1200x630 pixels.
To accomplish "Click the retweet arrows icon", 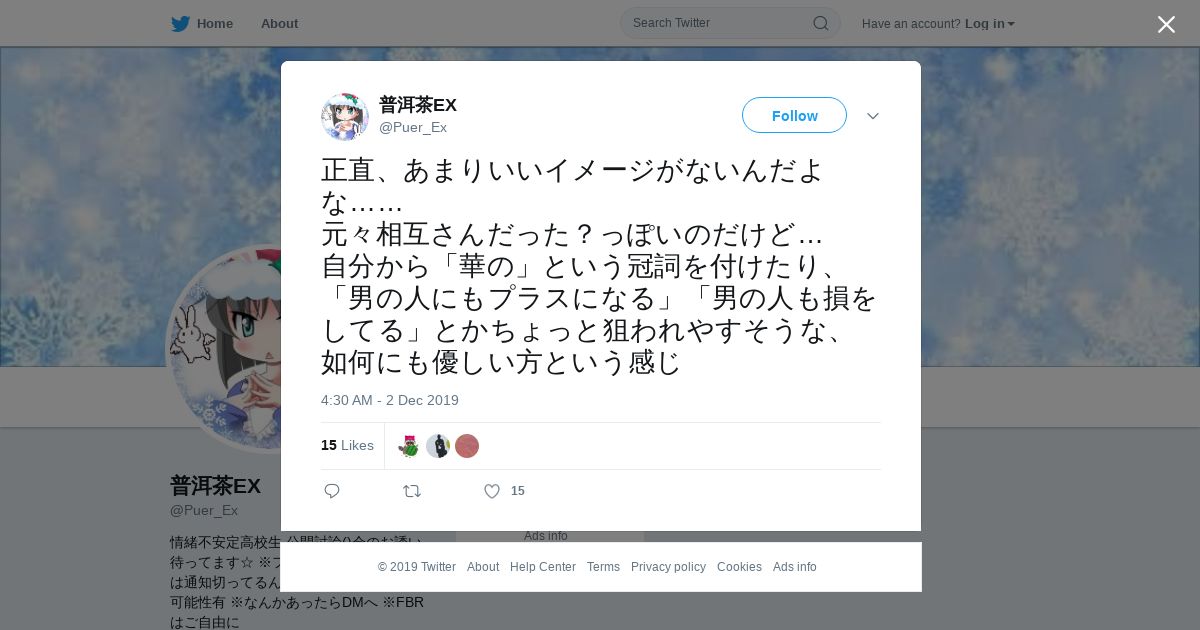I will click(412, 491).
